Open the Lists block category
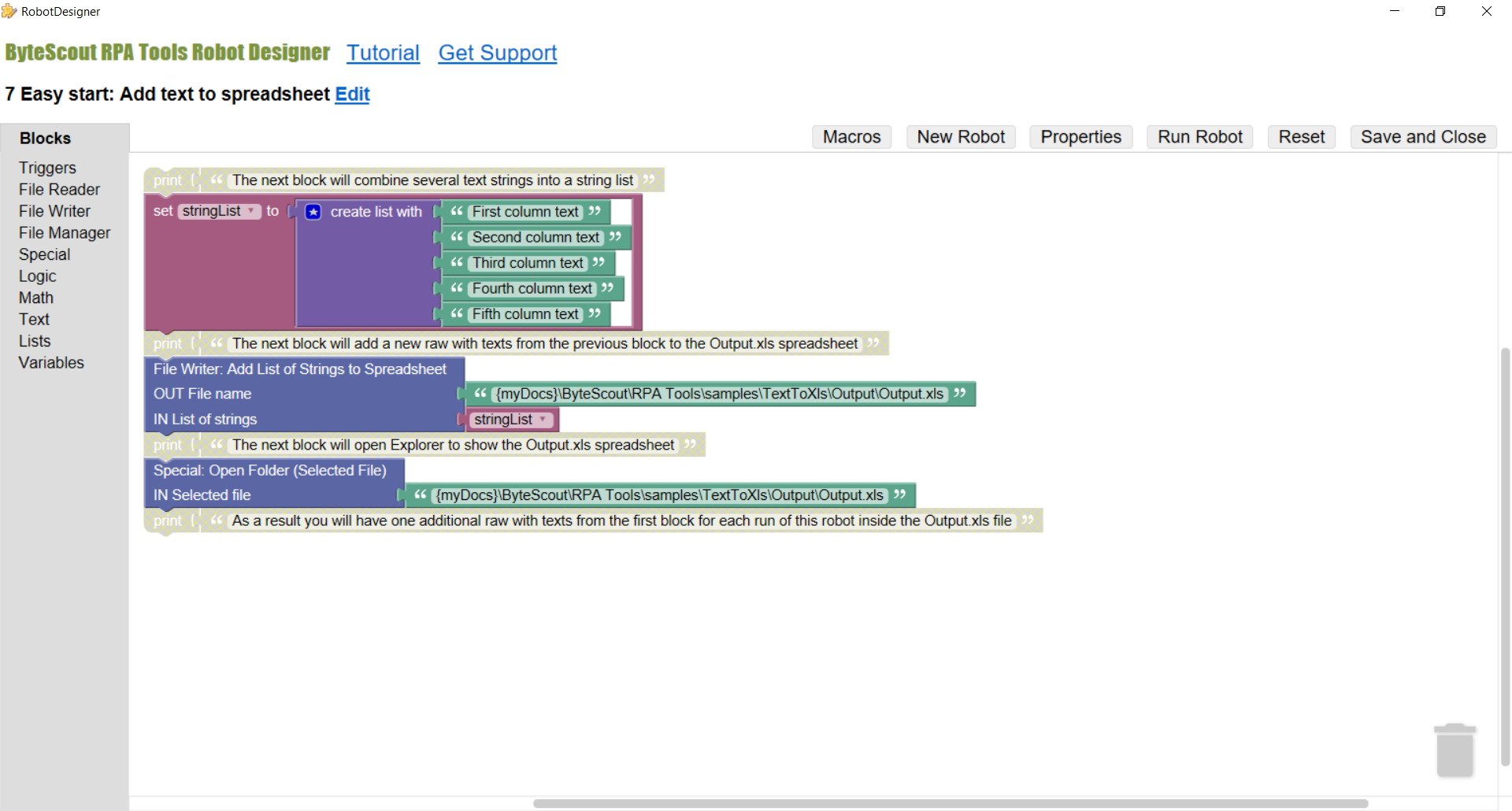 [34, 341]
